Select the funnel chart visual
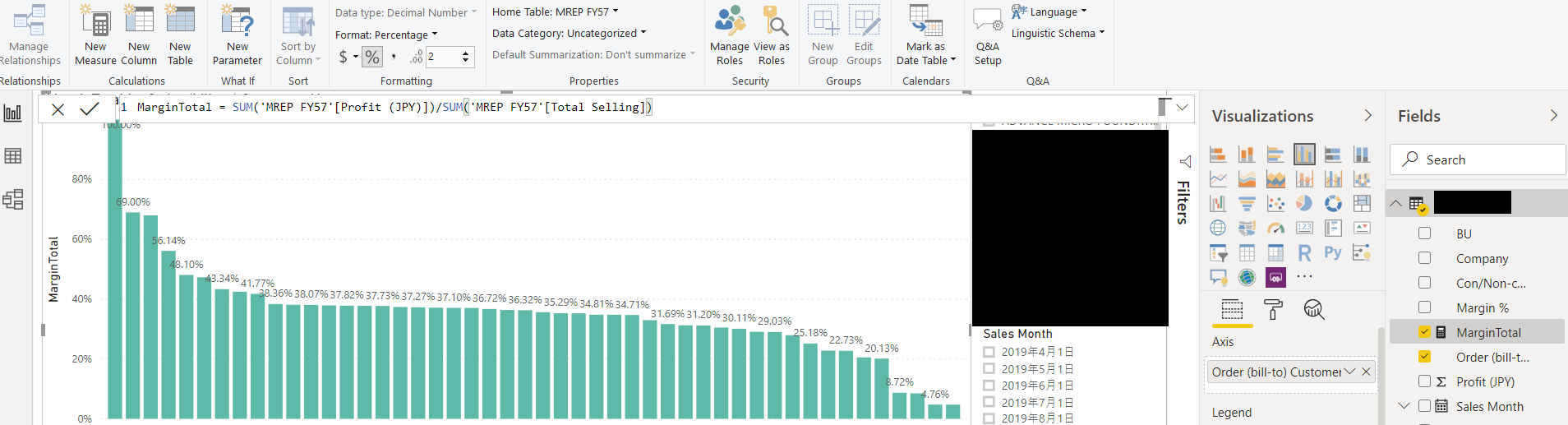This screenshot has width=1568, height=425. coord(1247,203)
